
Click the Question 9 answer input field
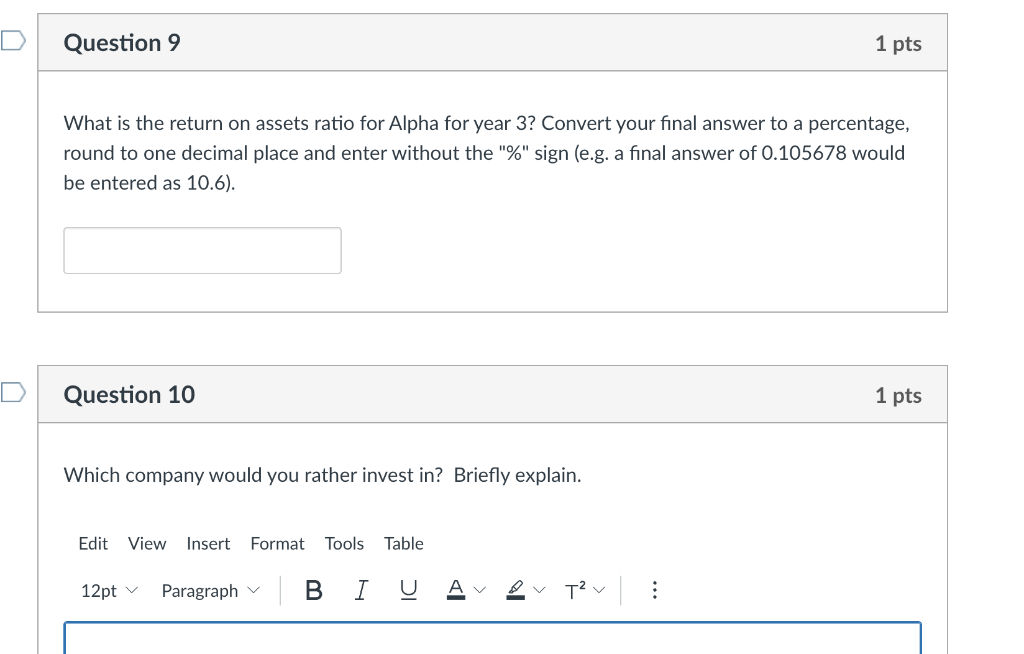202,250
